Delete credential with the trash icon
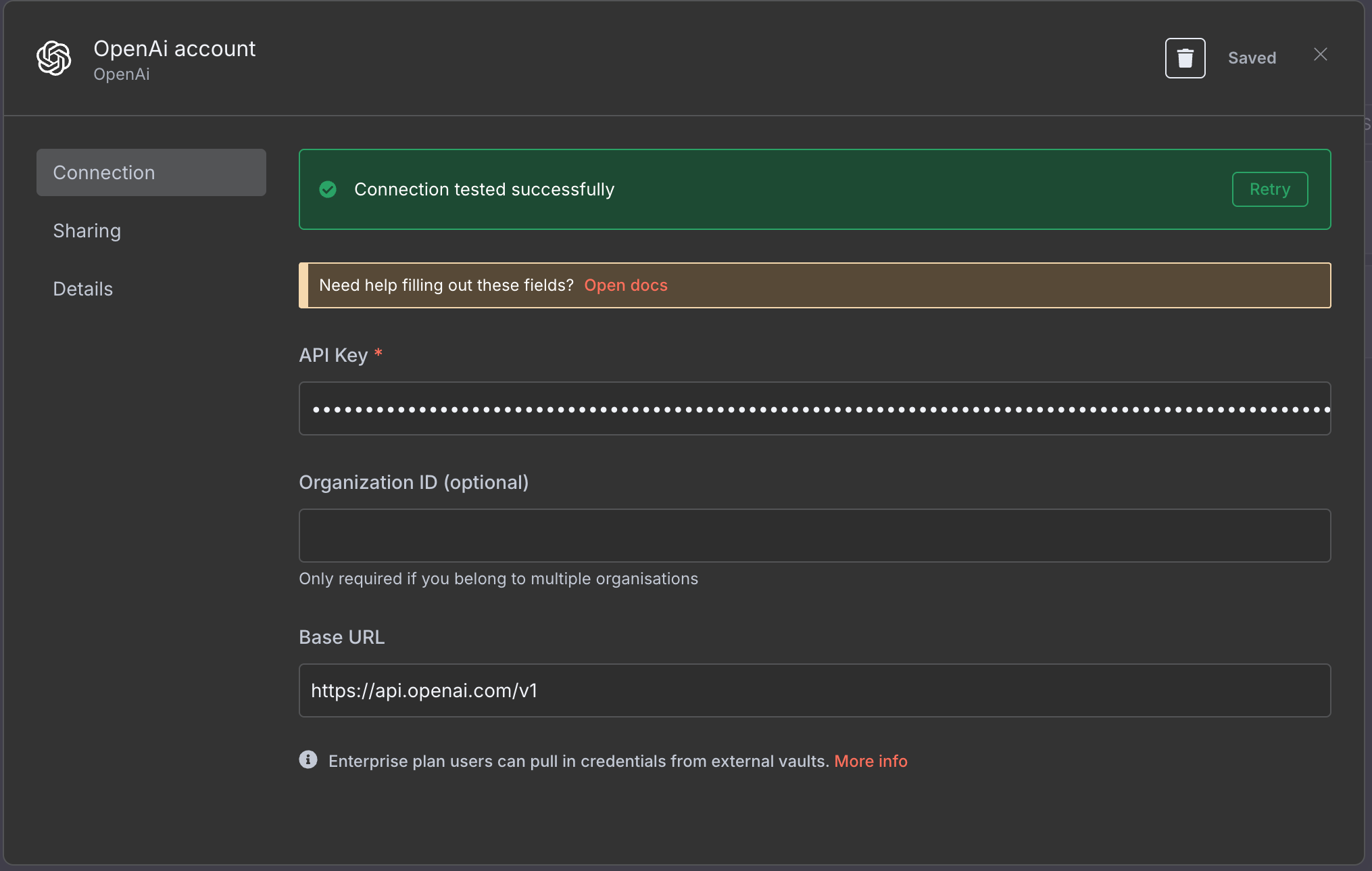 (x=1185, y=58)
